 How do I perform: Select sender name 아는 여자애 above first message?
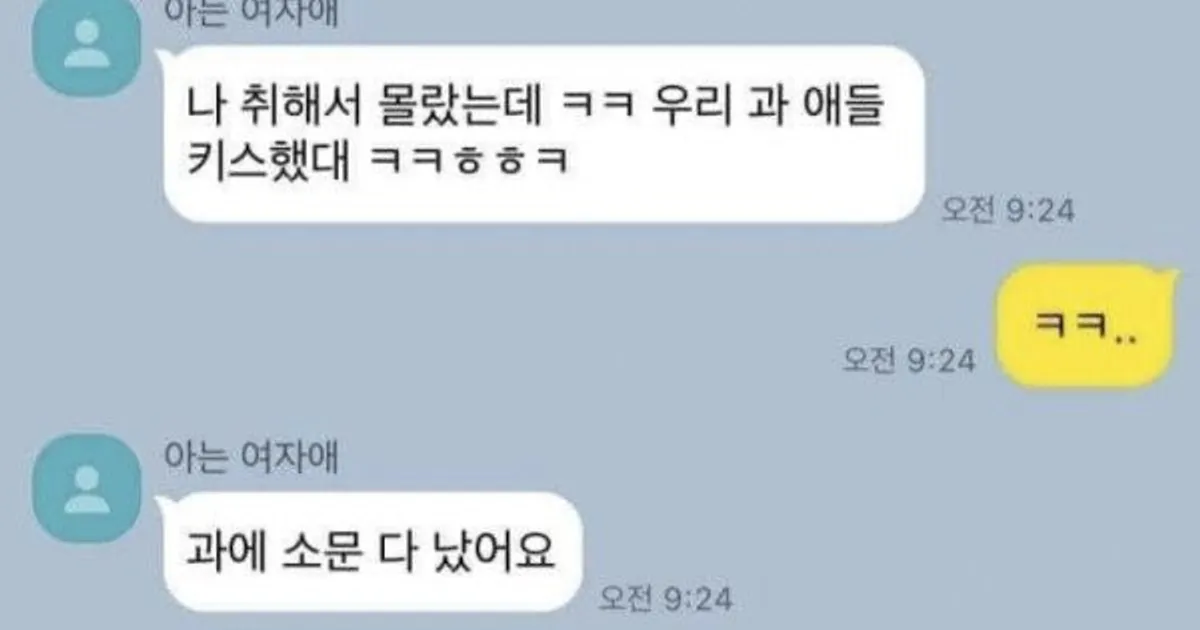point(251,10)
